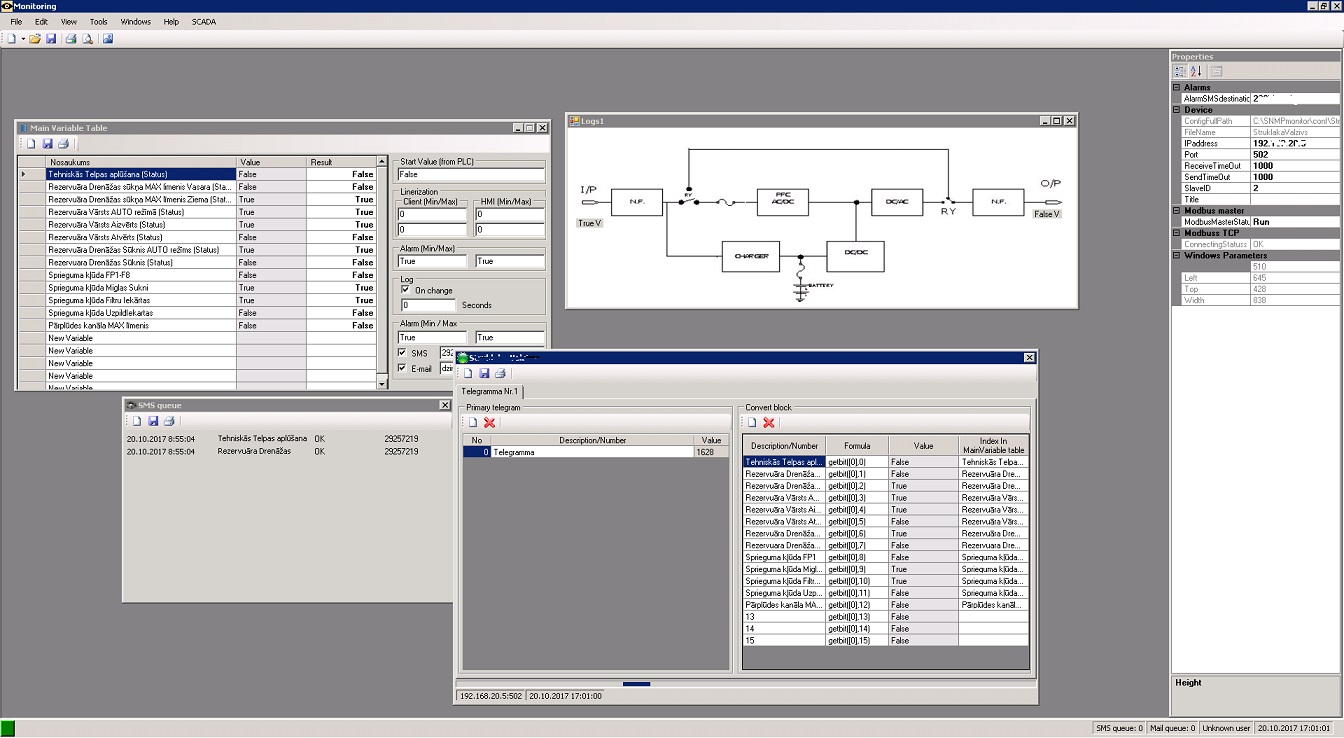The image size is (1344, 738).
Task: Uncheck the SMS alarm checkbox
Action: pyautogui.click(x=403, y=353)
